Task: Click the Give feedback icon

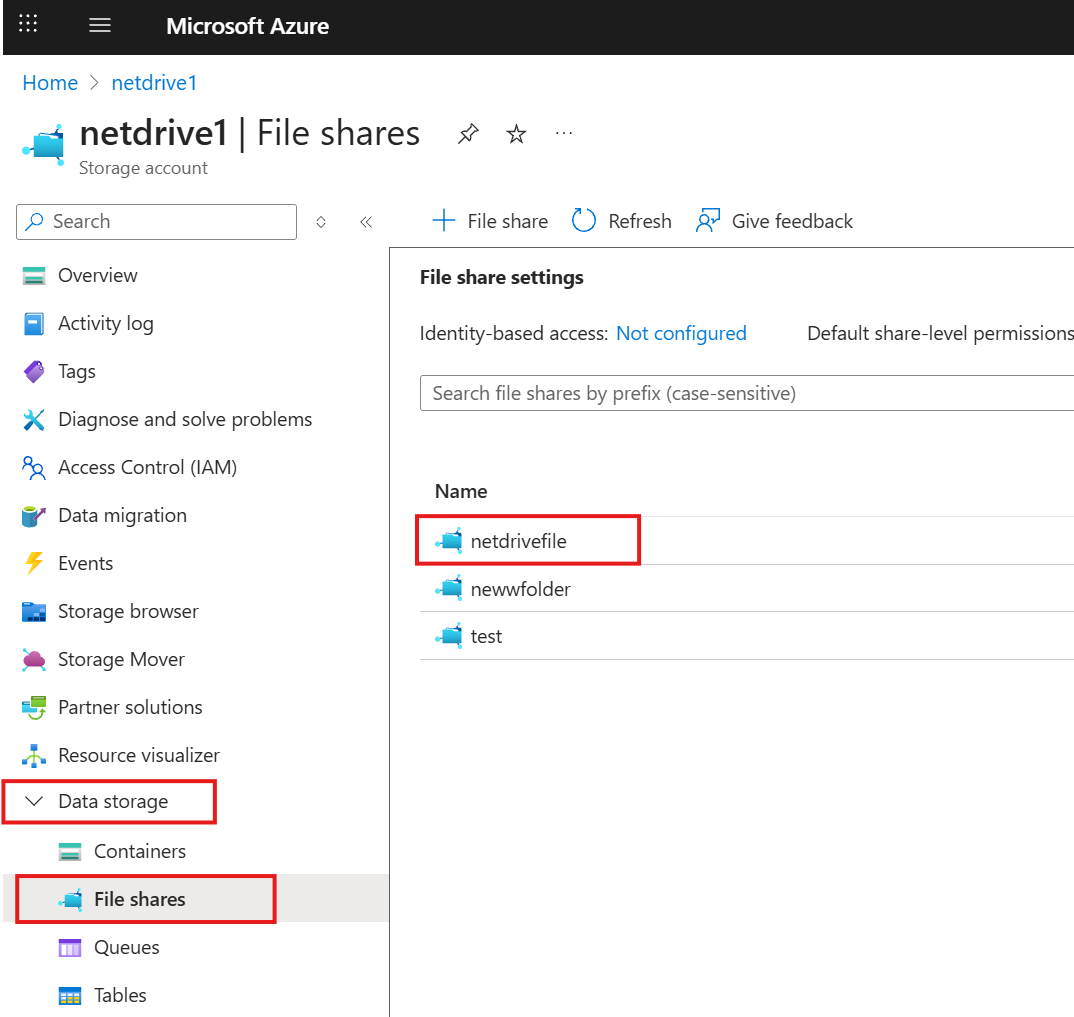Action: pyautogui.click(x=708, y=220)
